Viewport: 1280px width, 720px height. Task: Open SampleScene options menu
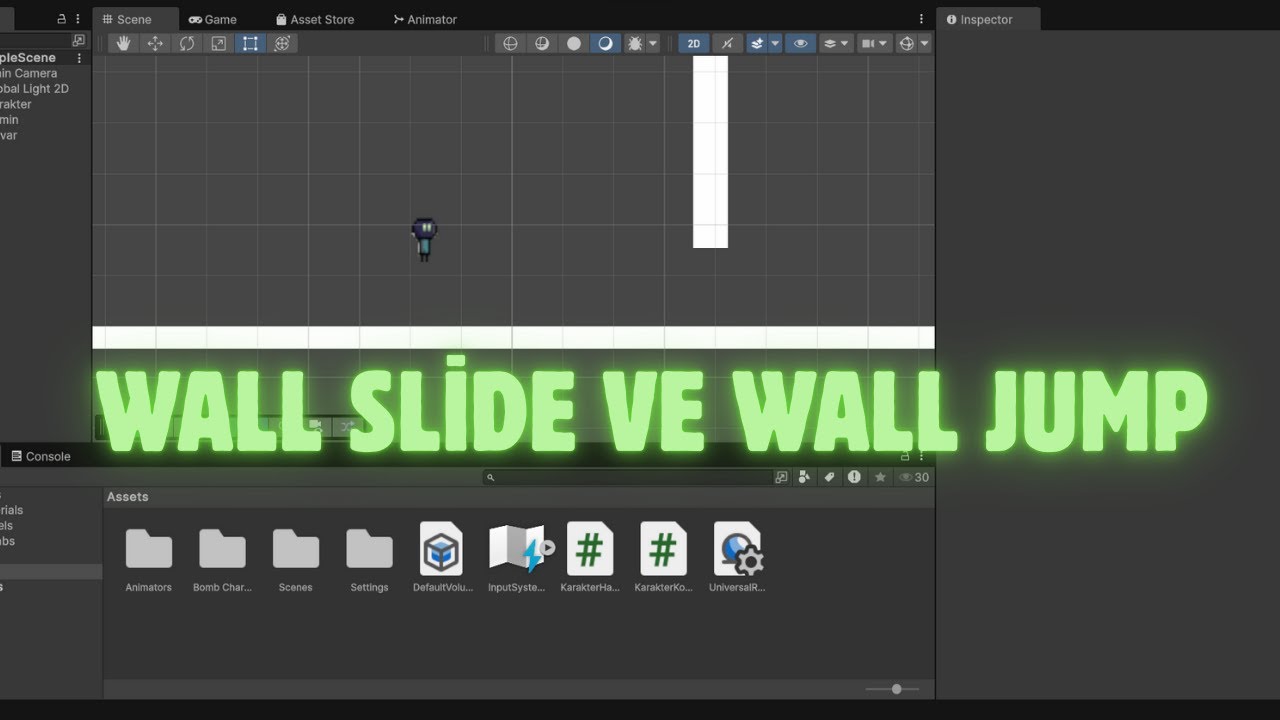pyautogui.click(x=79, y=58)
